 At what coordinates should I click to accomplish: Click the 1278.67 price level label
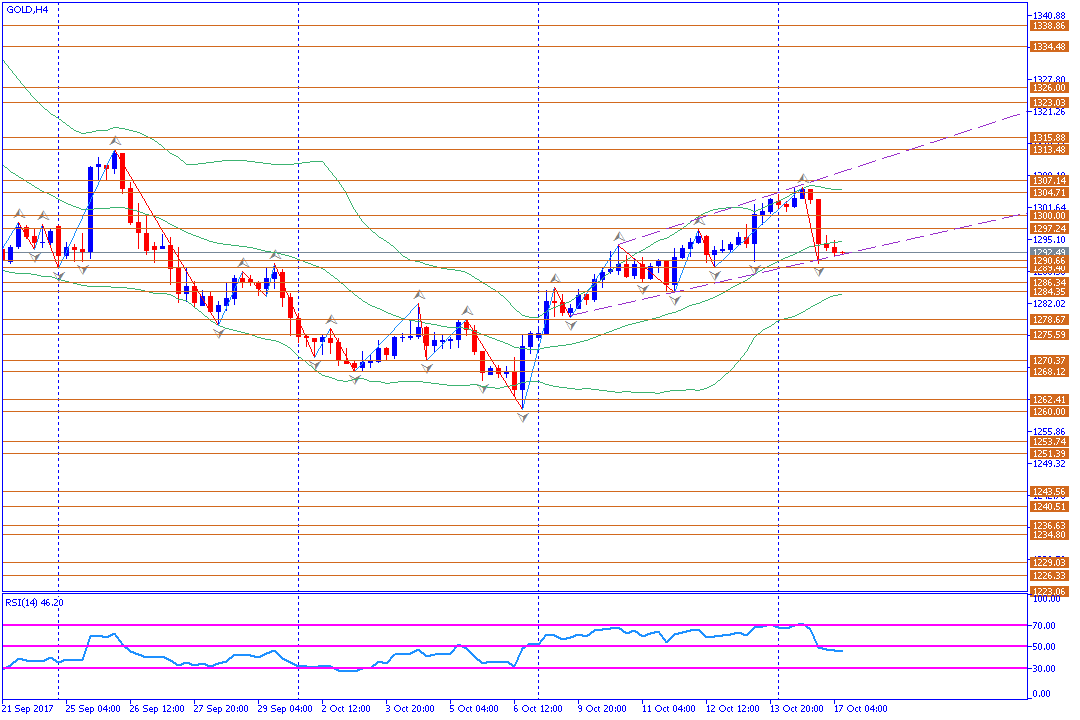point(1049,320)
